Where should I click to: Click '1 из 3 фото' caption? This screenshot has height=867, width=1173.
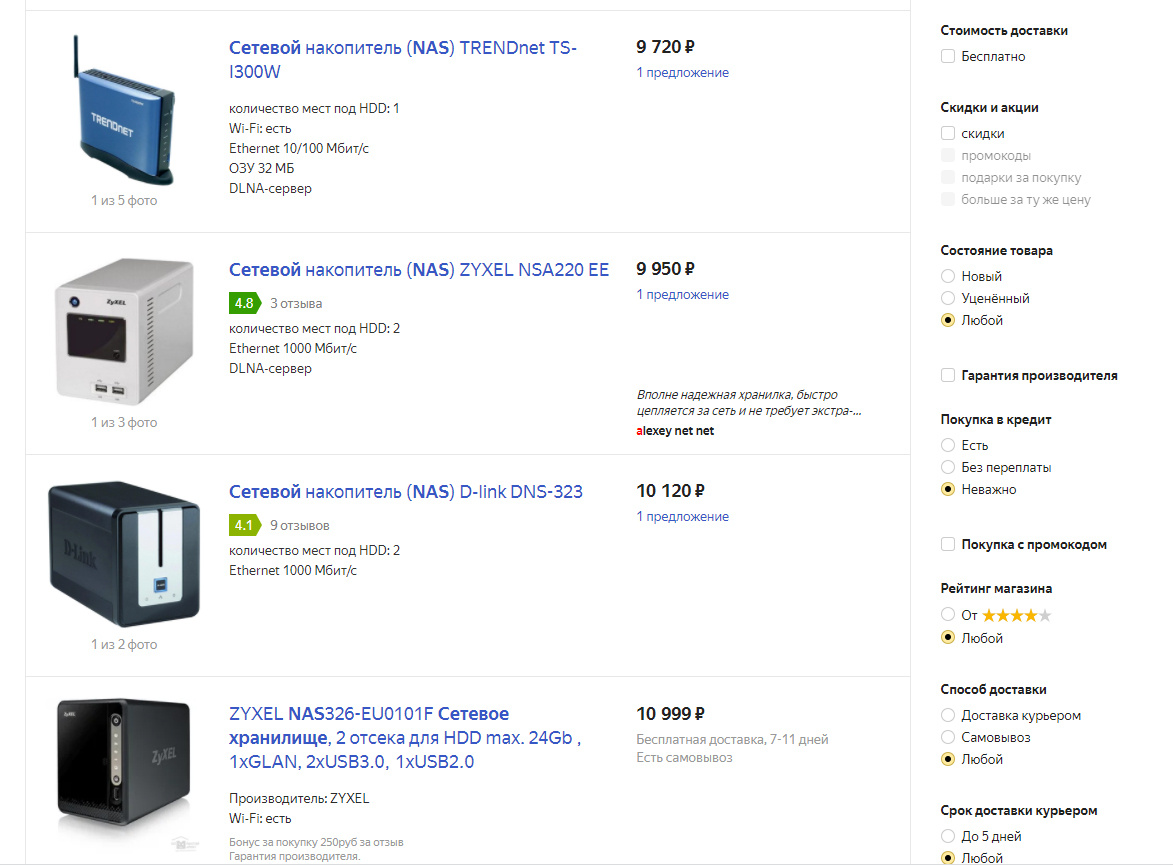pos(124,423)
